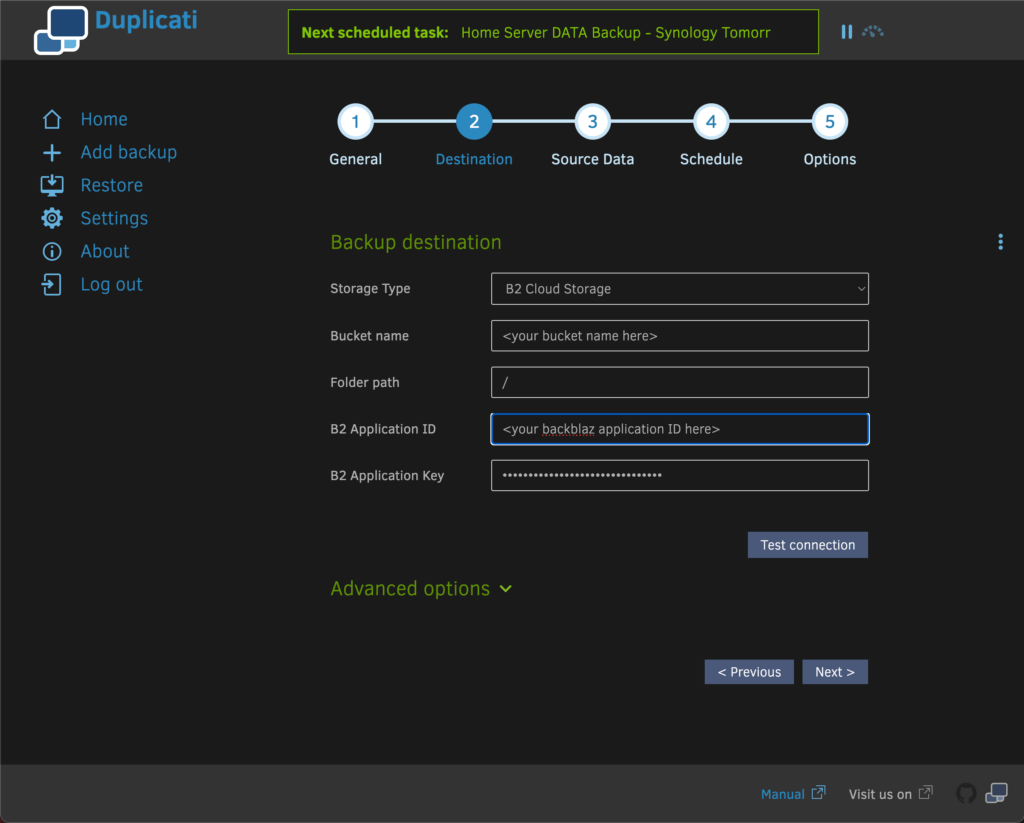Click the Next button
The image size is (1024, 823).
834,672
